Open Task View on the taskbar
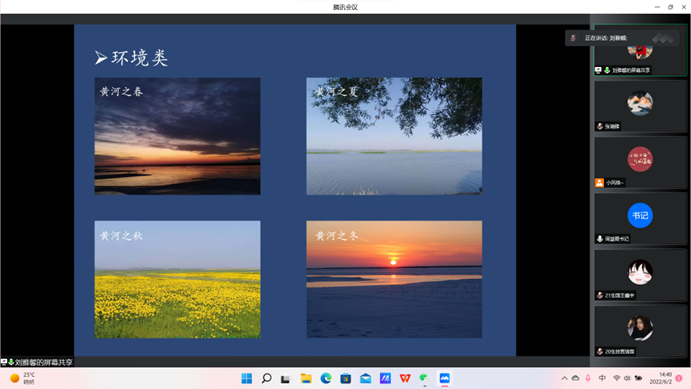Image resolution: width=691 pixels, height=389 pixels. click(286, 379)
